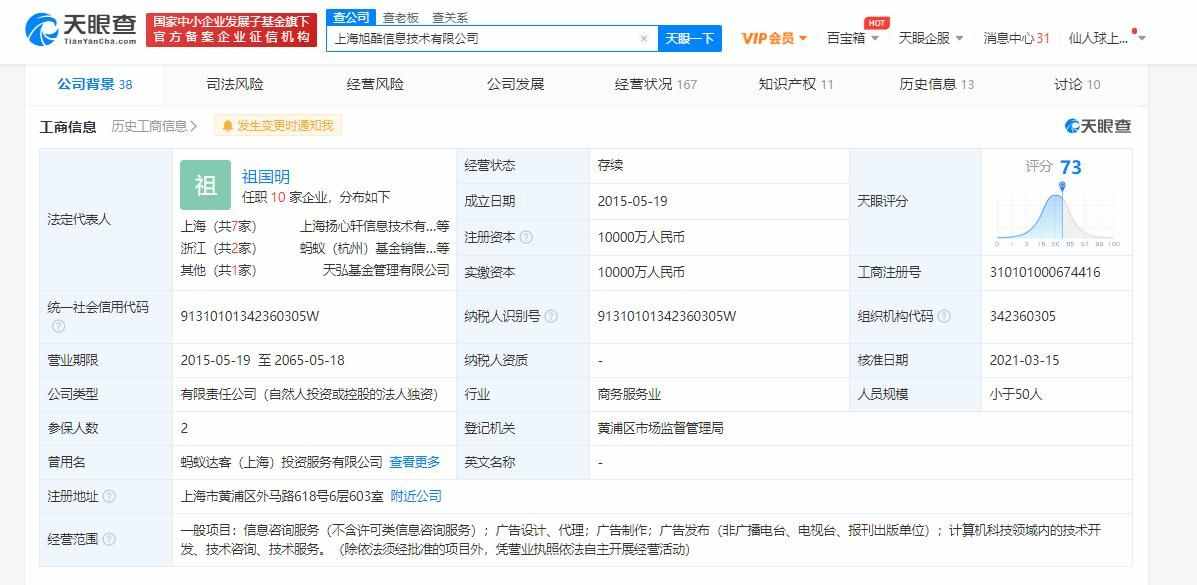Image resolution: width=1197 pixels, height=585 pixels.
Task: Open the 百宝箱 dropdown menu
Action: [x=853, y=38]
